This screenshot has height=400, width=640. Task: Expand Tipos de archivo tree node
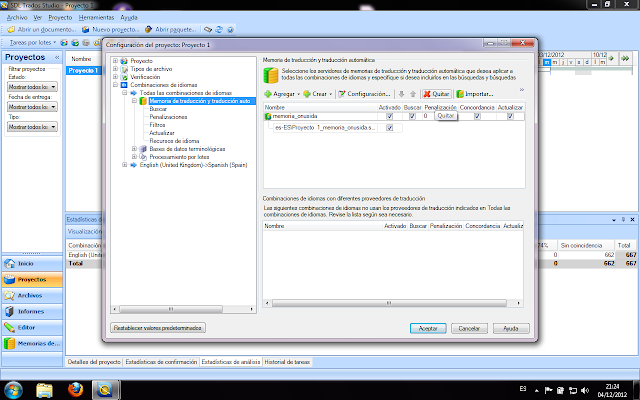[x=115, y=69]
